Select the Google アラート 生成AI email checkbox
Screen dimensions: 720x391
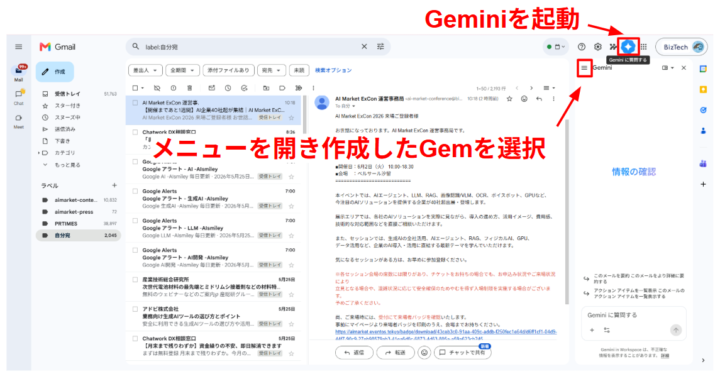135,191
